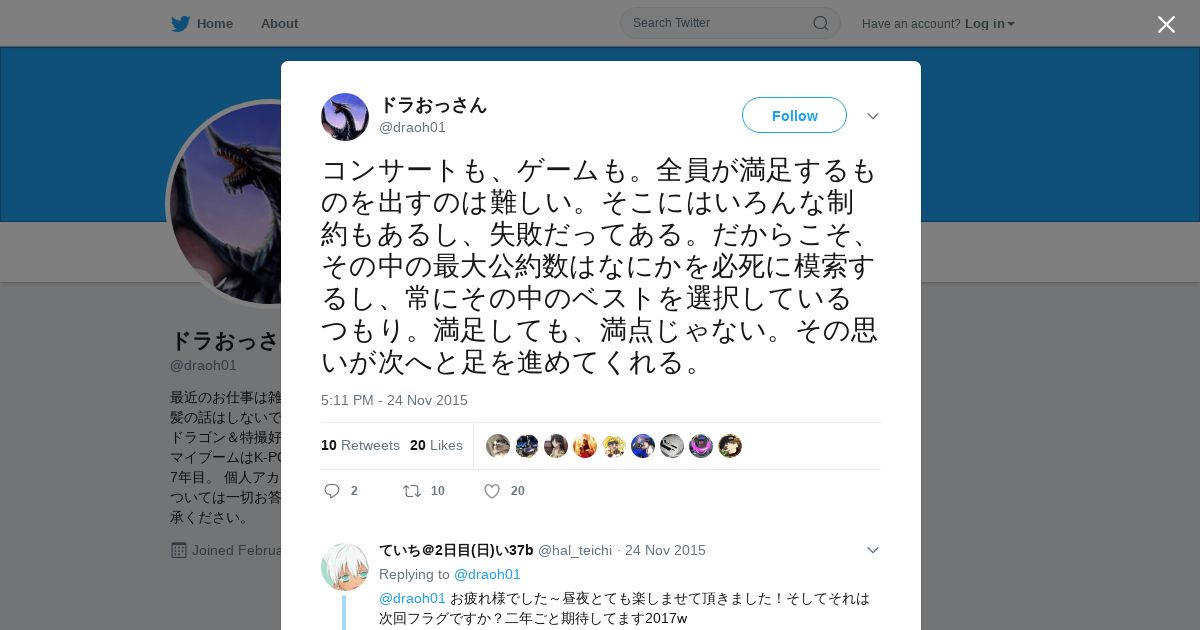Click the search magnifier icon
1200x630 pixels.
[x=820, y=23]
